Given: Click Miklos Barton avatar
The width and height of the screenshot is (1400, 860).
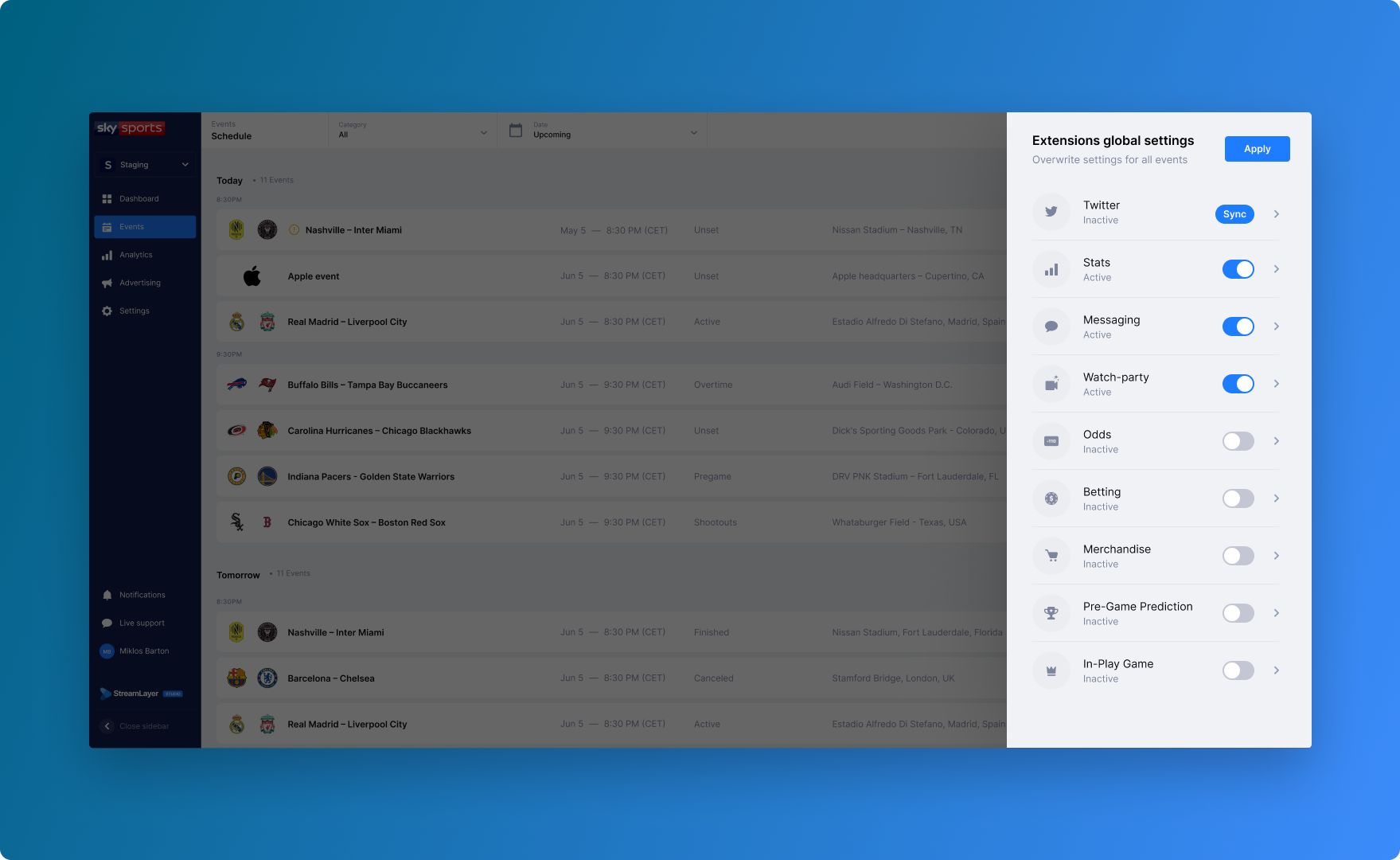Looking at the screenshot, I should click(107, 651).
